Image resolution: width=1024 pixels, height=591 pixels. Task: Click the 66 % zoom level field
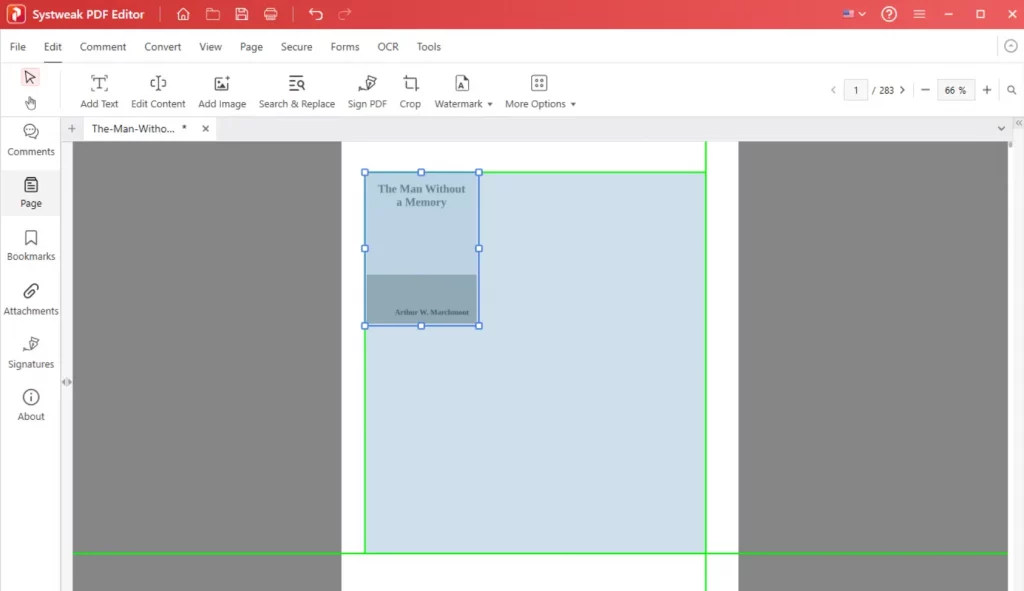pos(955,90)
